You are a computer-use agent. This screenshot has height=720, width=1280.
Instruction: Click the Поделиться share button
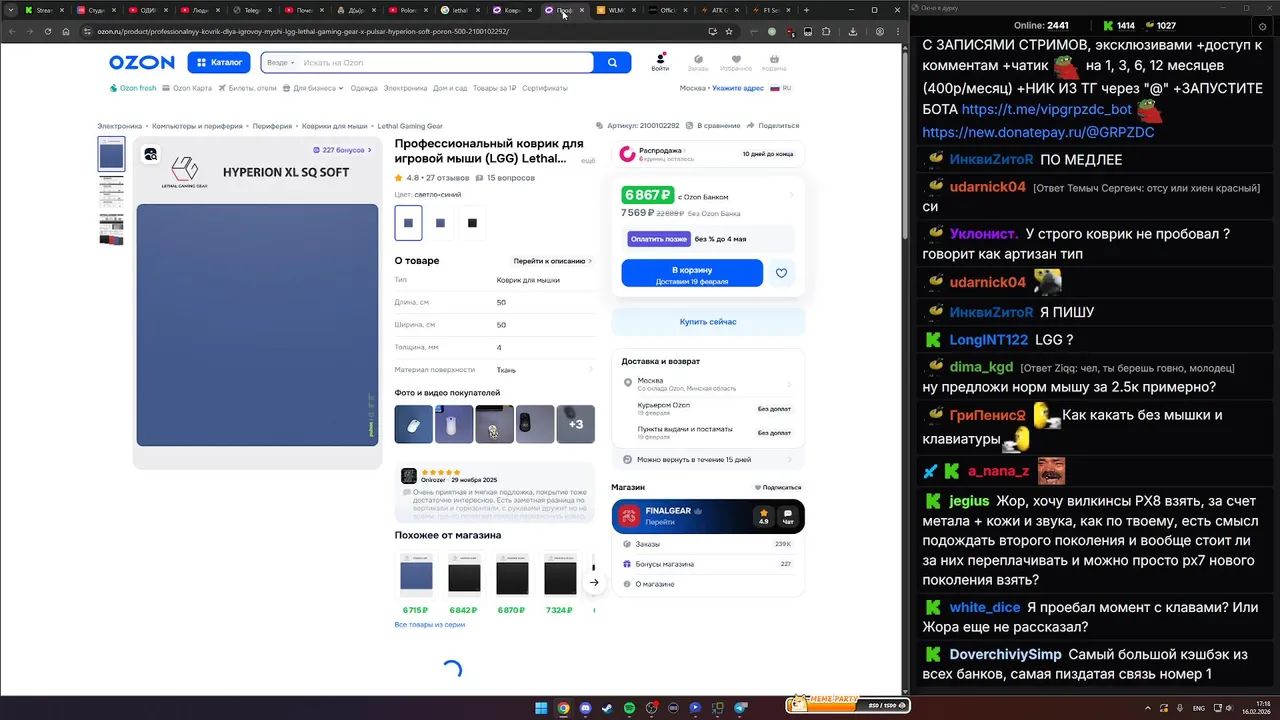coord(773,126)
